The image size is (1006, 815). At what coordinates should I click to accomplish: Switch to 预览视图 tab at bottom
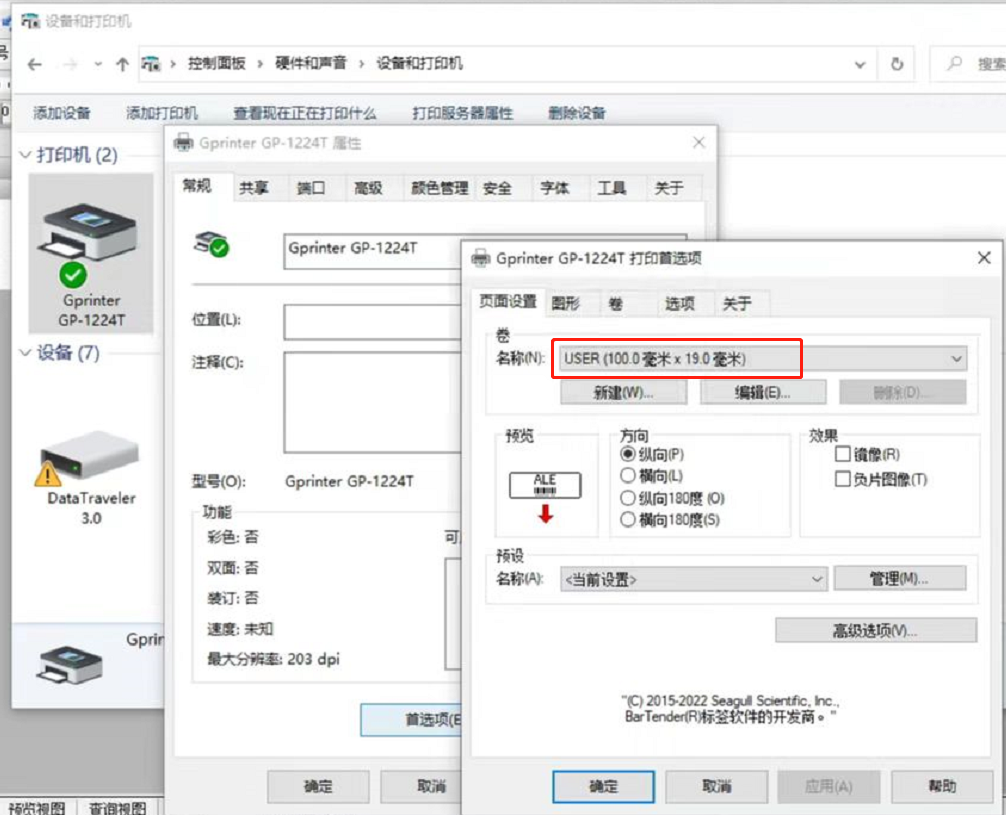37,807
